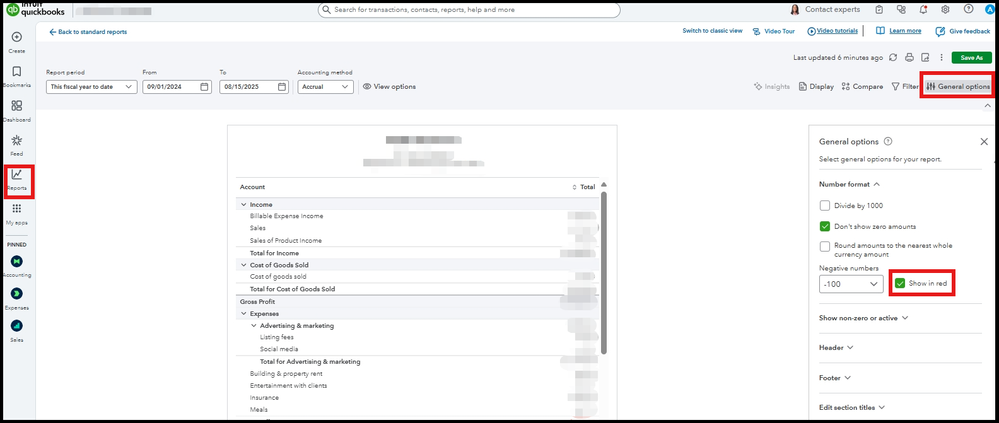999x423 pixels.
Task: Click View options eye toggle
Action: (389, 87)
